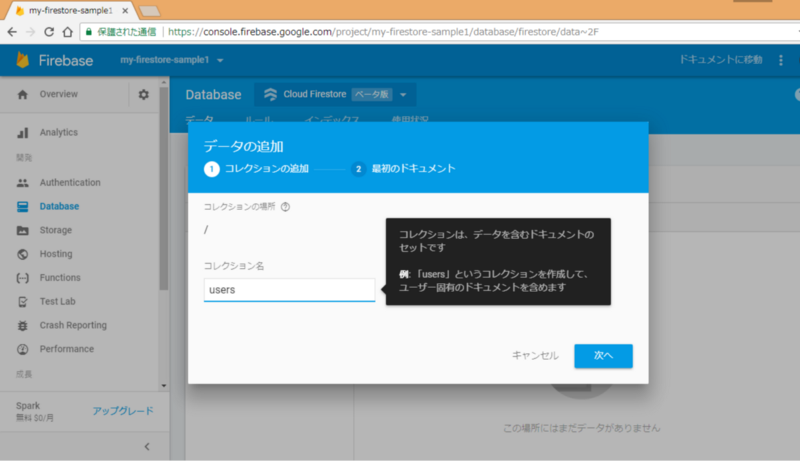Viewport: 800px width, 461px height.
Task: Open Crash Reporting in the sidebar
Action: [x=73, y=325]
